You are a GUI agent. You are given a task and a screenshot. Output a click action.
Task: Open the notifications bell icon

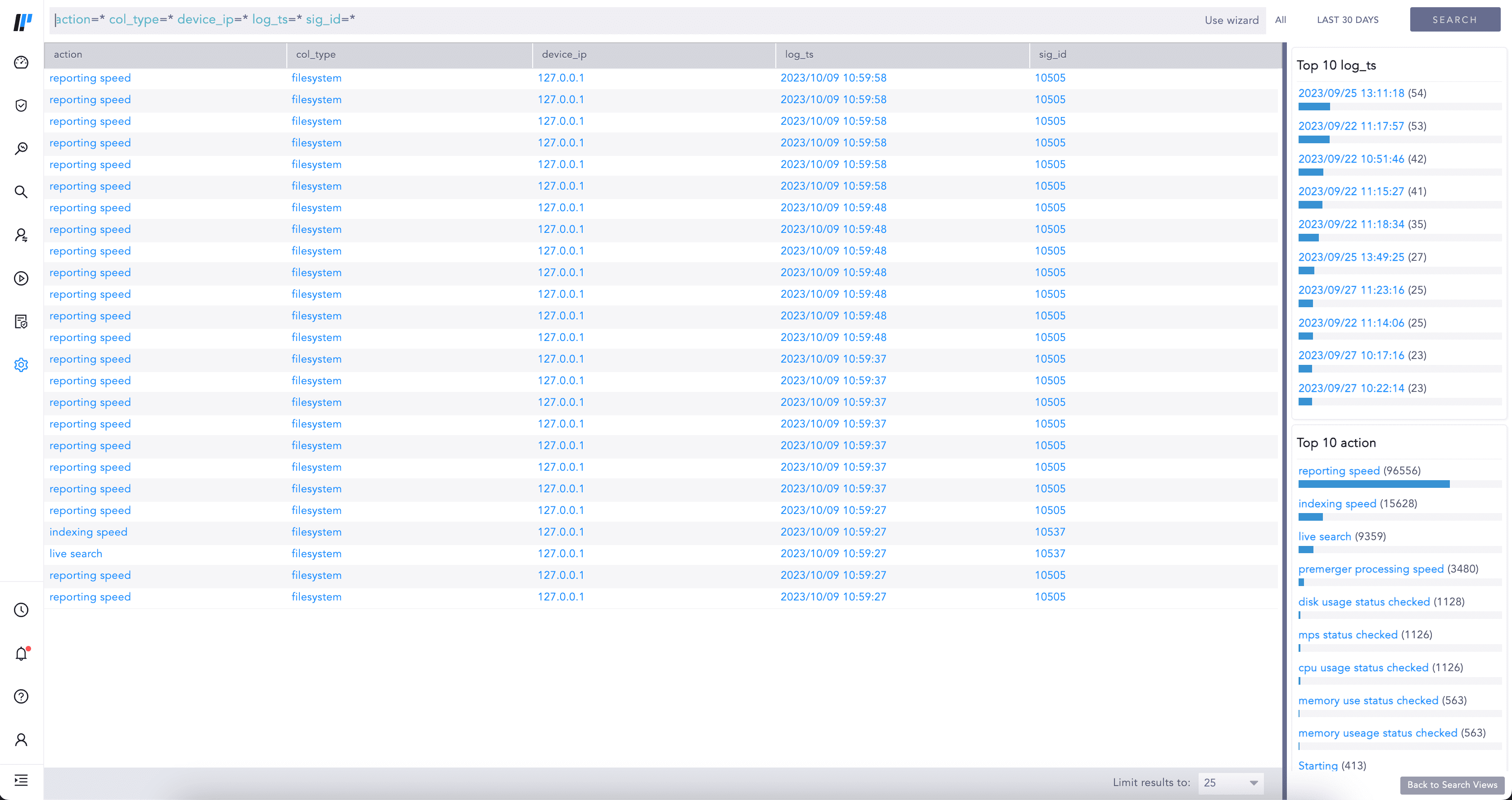point(21,653)
